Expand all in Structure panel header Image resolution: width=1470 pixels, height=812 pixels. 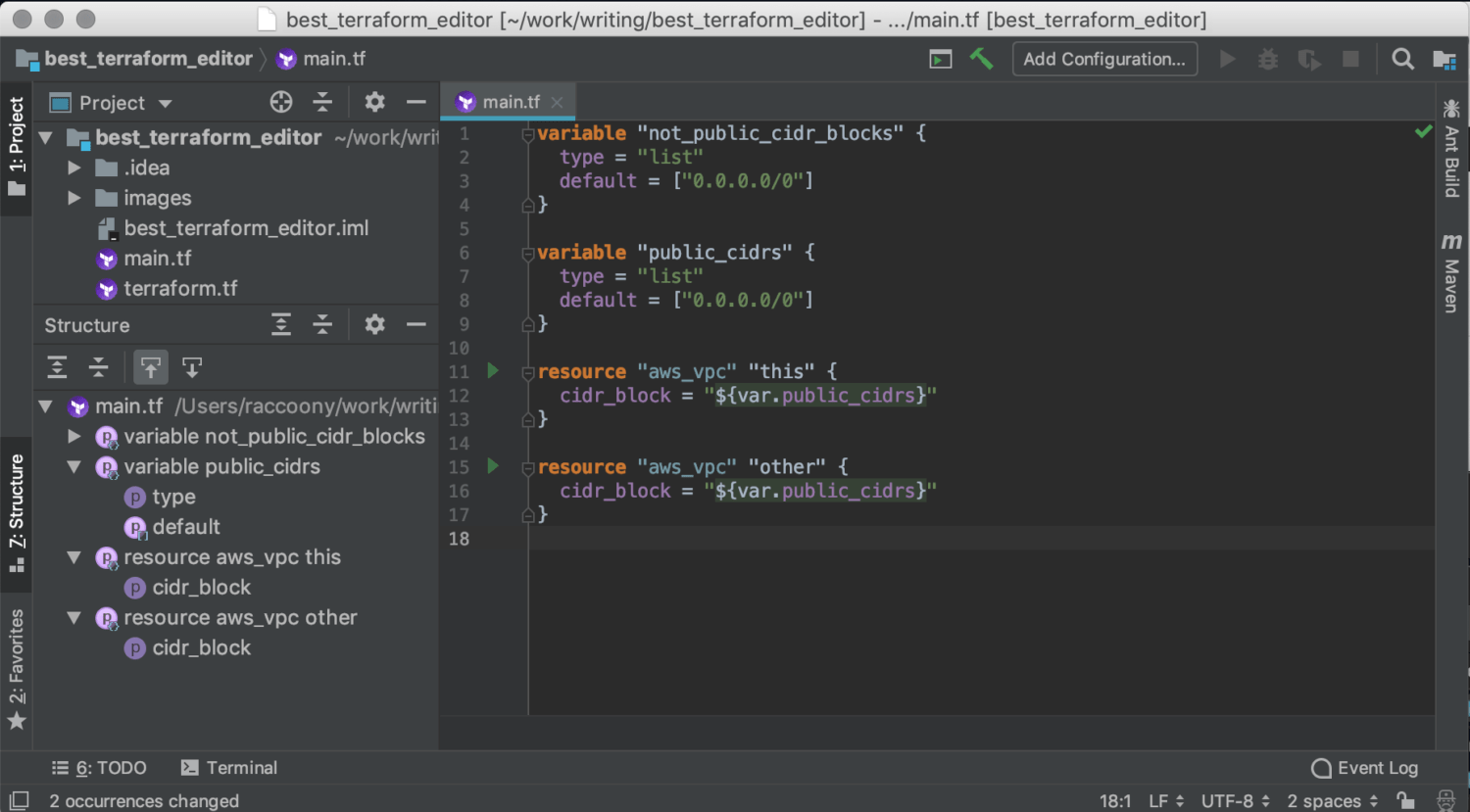pyautogui.click(x=281, y=324)
